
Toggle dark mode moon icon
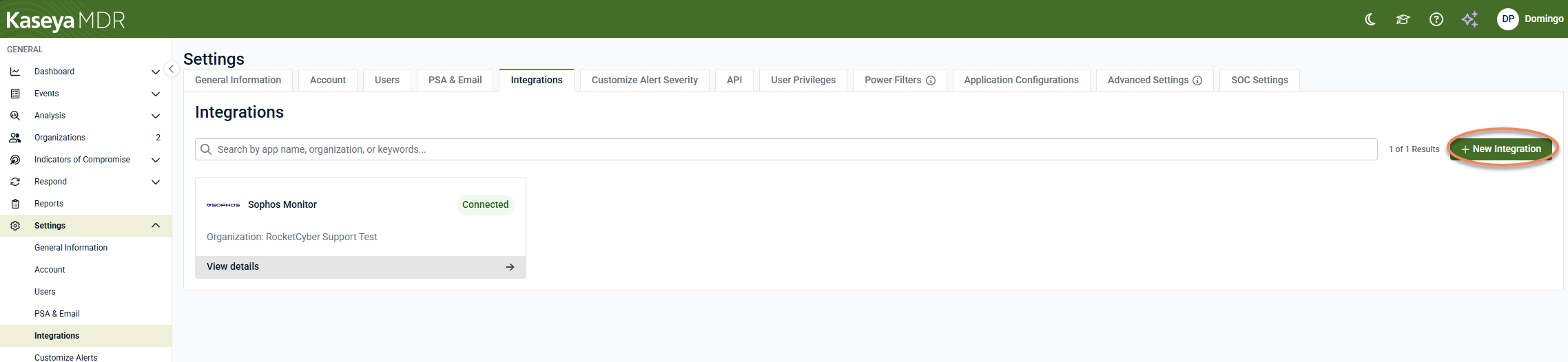coord(1370,19)
